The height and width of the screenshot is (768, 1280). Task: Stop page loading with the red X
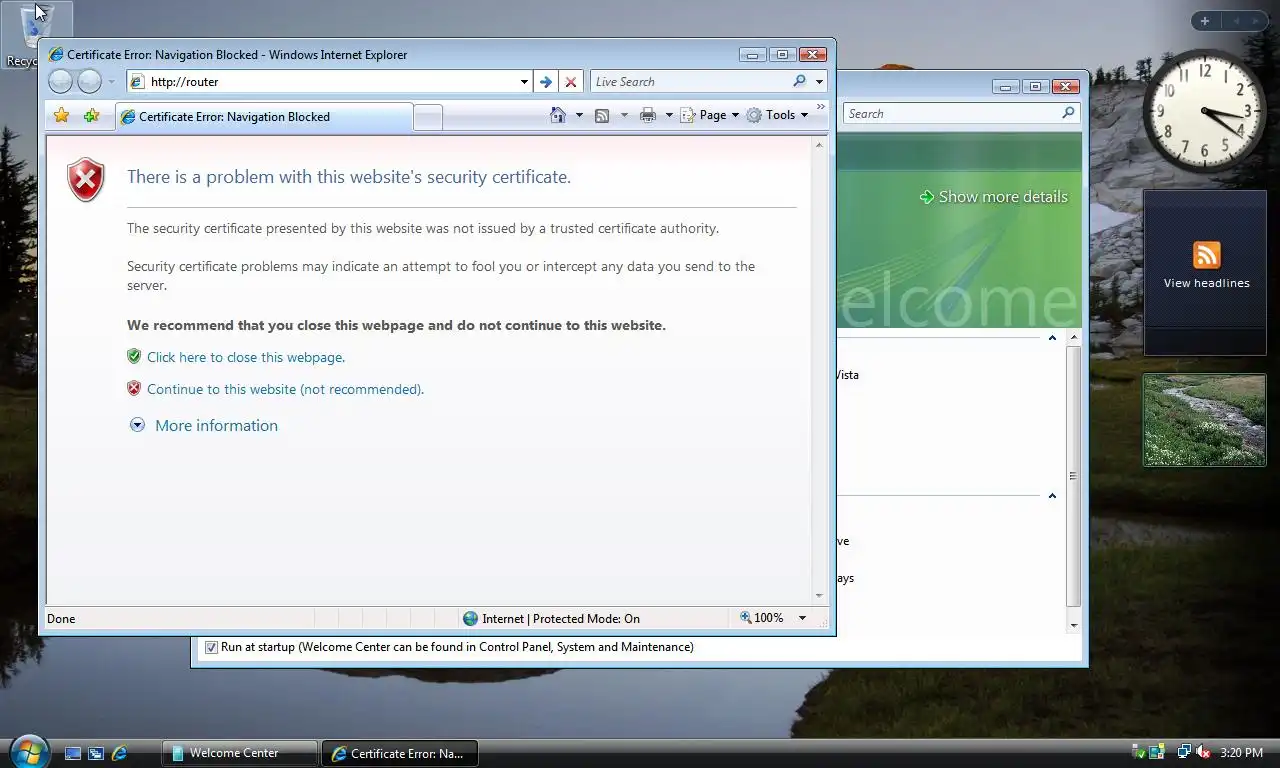pyautogui.click(x=571, y=82)
